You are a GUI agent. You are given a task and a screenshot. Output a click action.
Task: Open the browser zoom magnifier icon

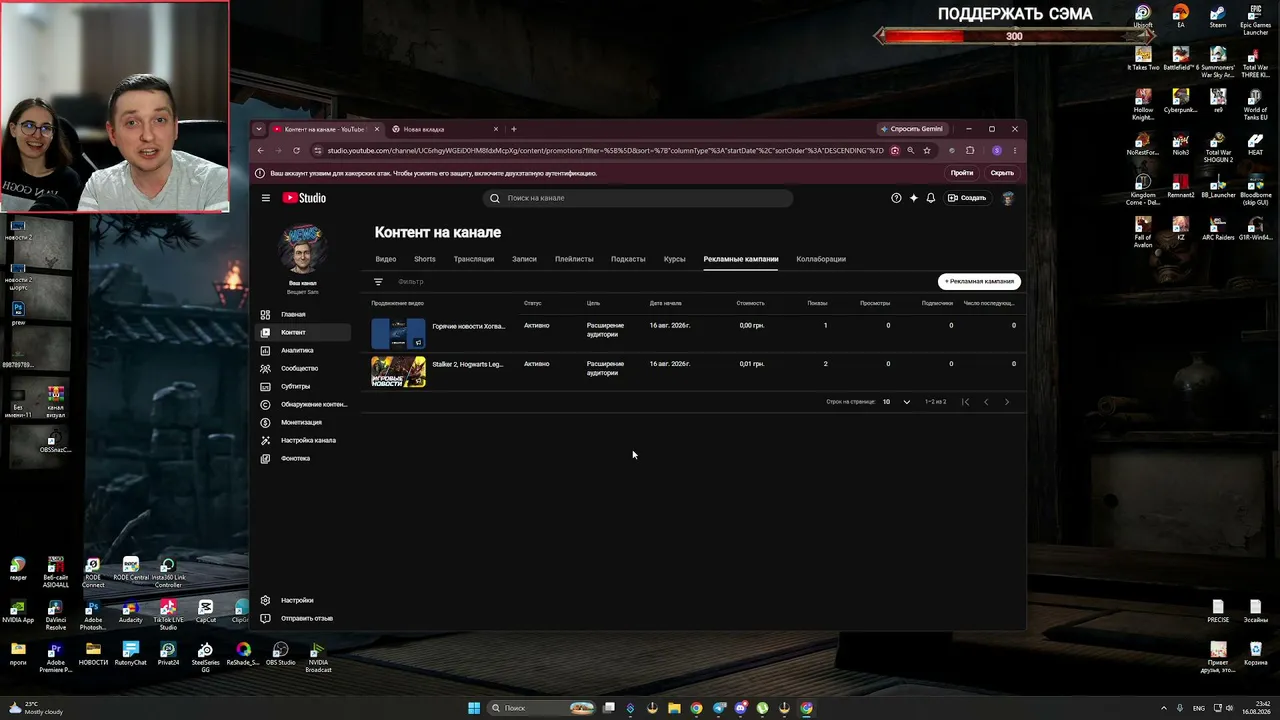point(910,151)
